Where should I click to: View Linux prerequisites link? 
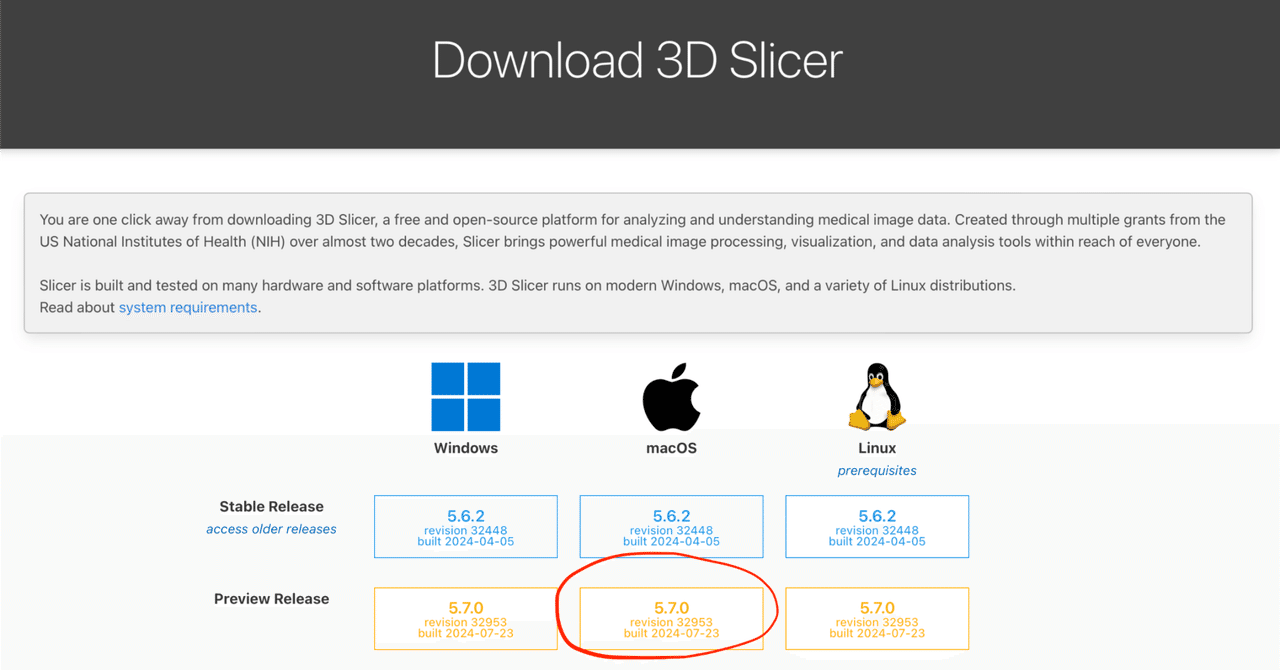click(x=877, y=470)
